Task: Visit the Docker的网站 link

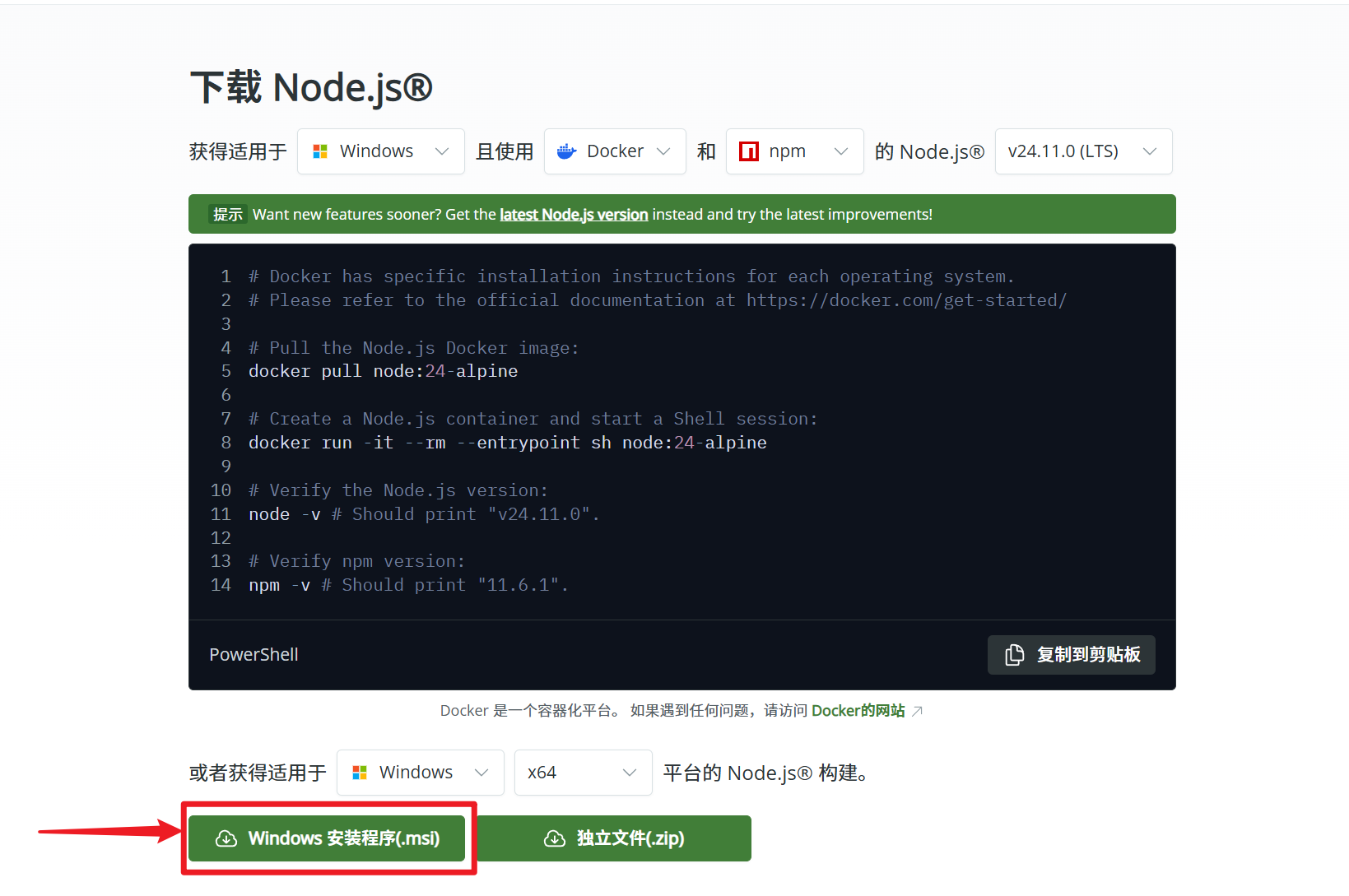Action: (858, 710)
